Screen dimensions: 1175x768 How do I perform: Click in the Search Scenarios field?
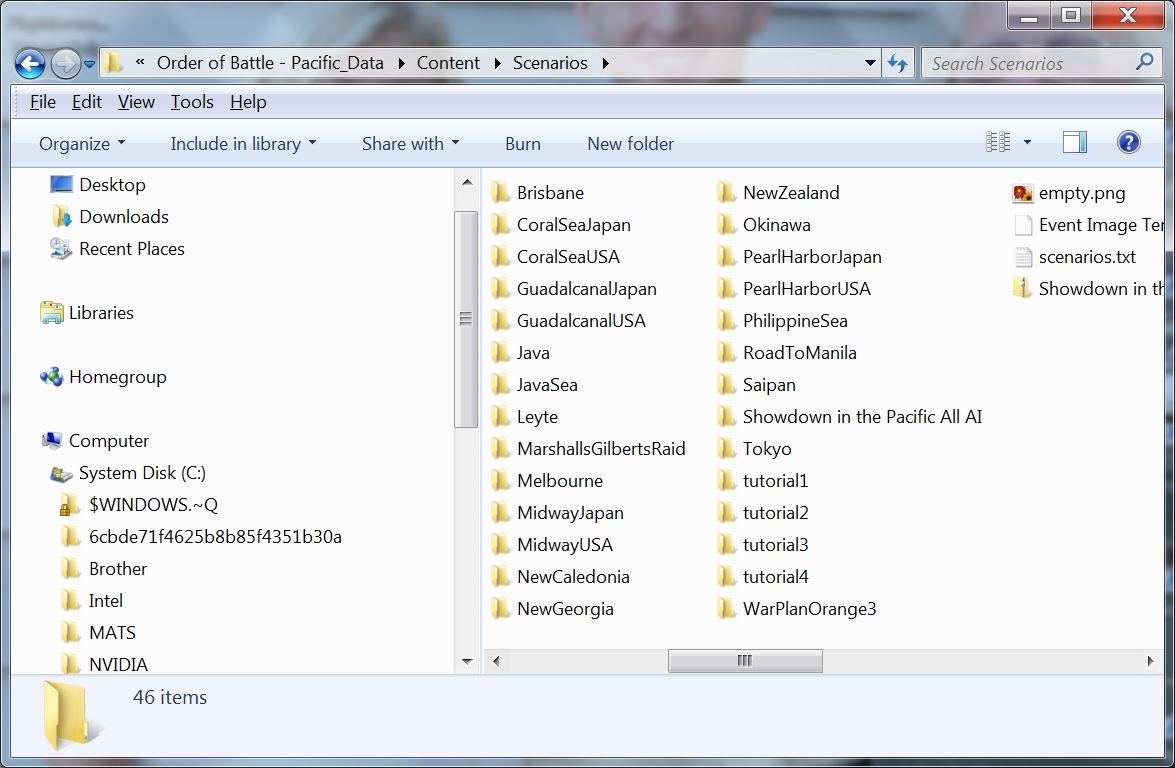click(1025, 63)
